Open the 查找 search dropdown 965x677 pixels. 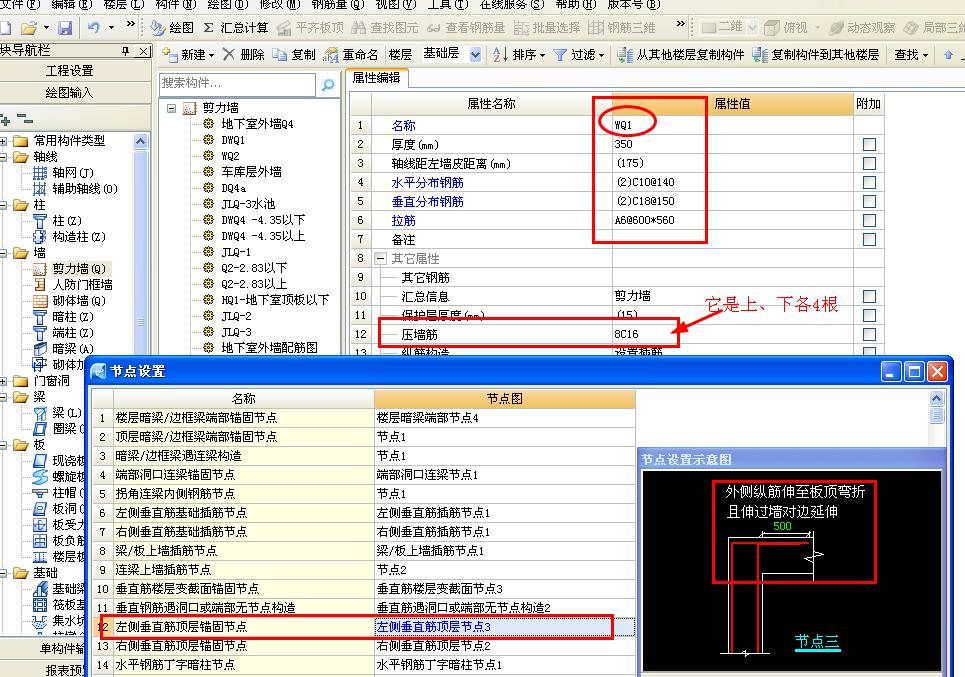(911, 55)
